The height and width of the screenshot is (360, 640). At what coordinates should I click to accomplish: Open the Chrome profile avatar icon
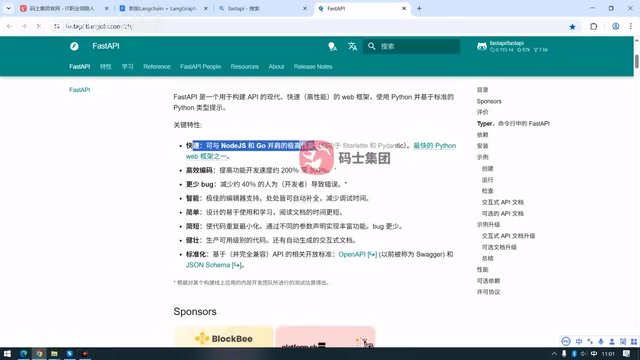tap(616, 27)
